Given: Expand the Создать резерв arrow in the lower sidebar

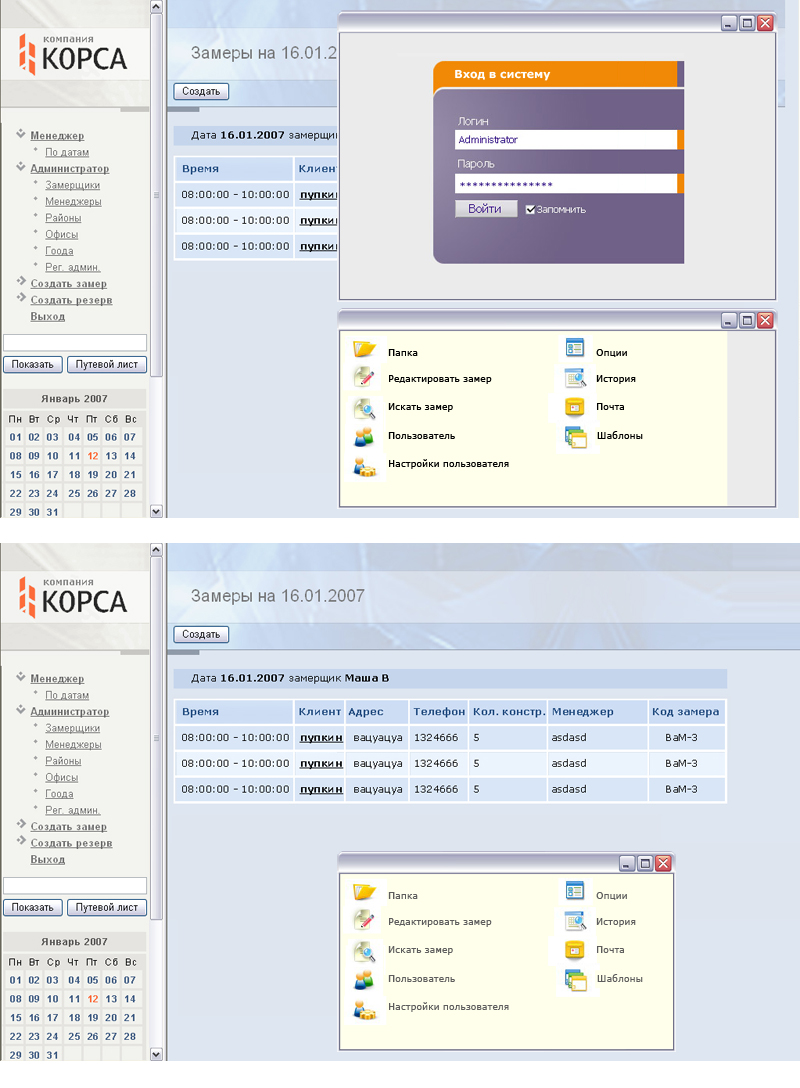Looking at the screenshot, I should [22, 842].
